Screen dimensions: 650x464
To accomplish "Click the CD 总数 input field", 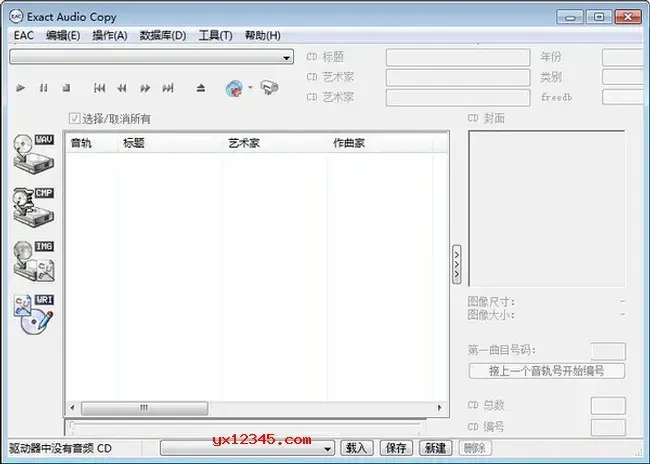I will [608, 406].
